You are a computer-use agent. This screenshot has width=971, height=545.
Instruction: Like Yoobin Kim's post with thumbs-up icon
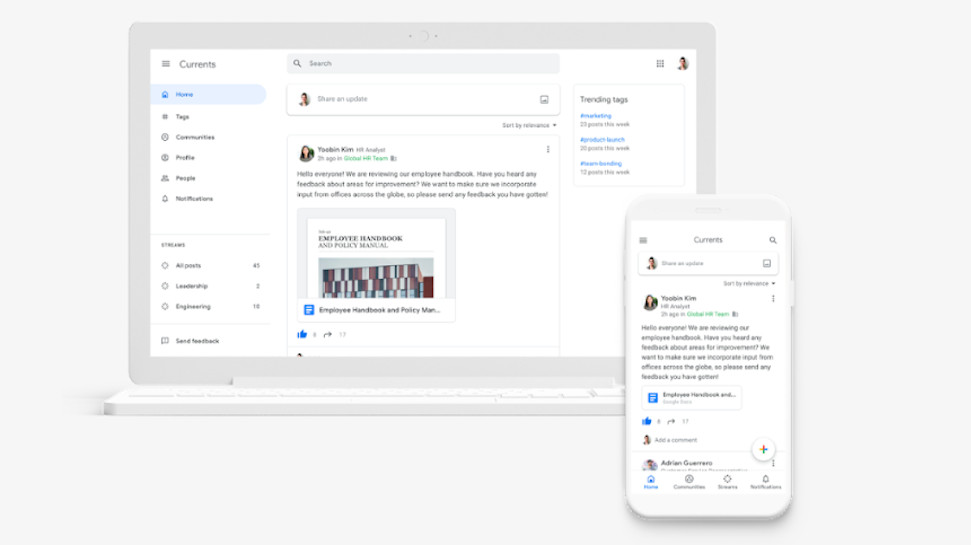302,334
